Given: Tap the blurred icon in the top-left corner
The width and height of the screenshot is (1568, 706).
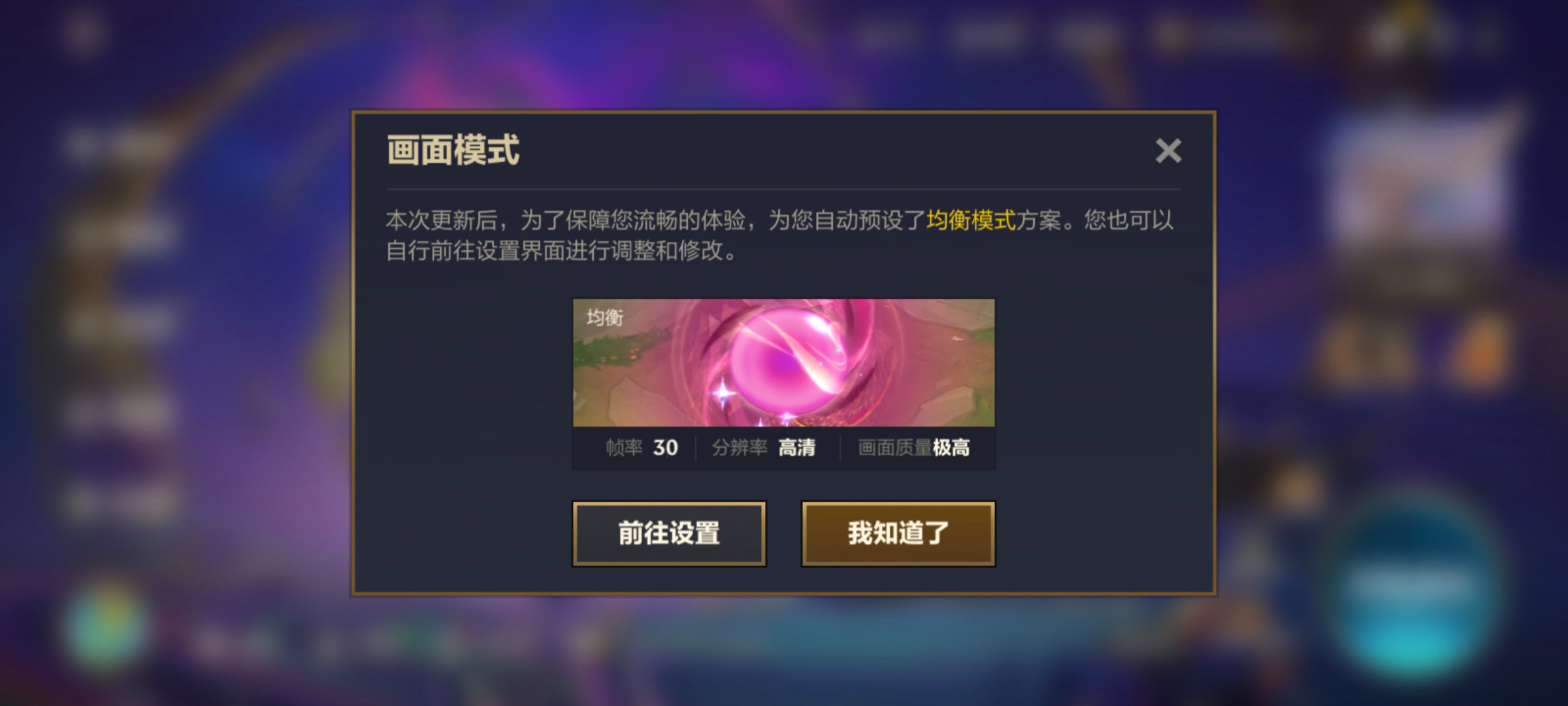Looking at the screenshot, I should 84,31.
